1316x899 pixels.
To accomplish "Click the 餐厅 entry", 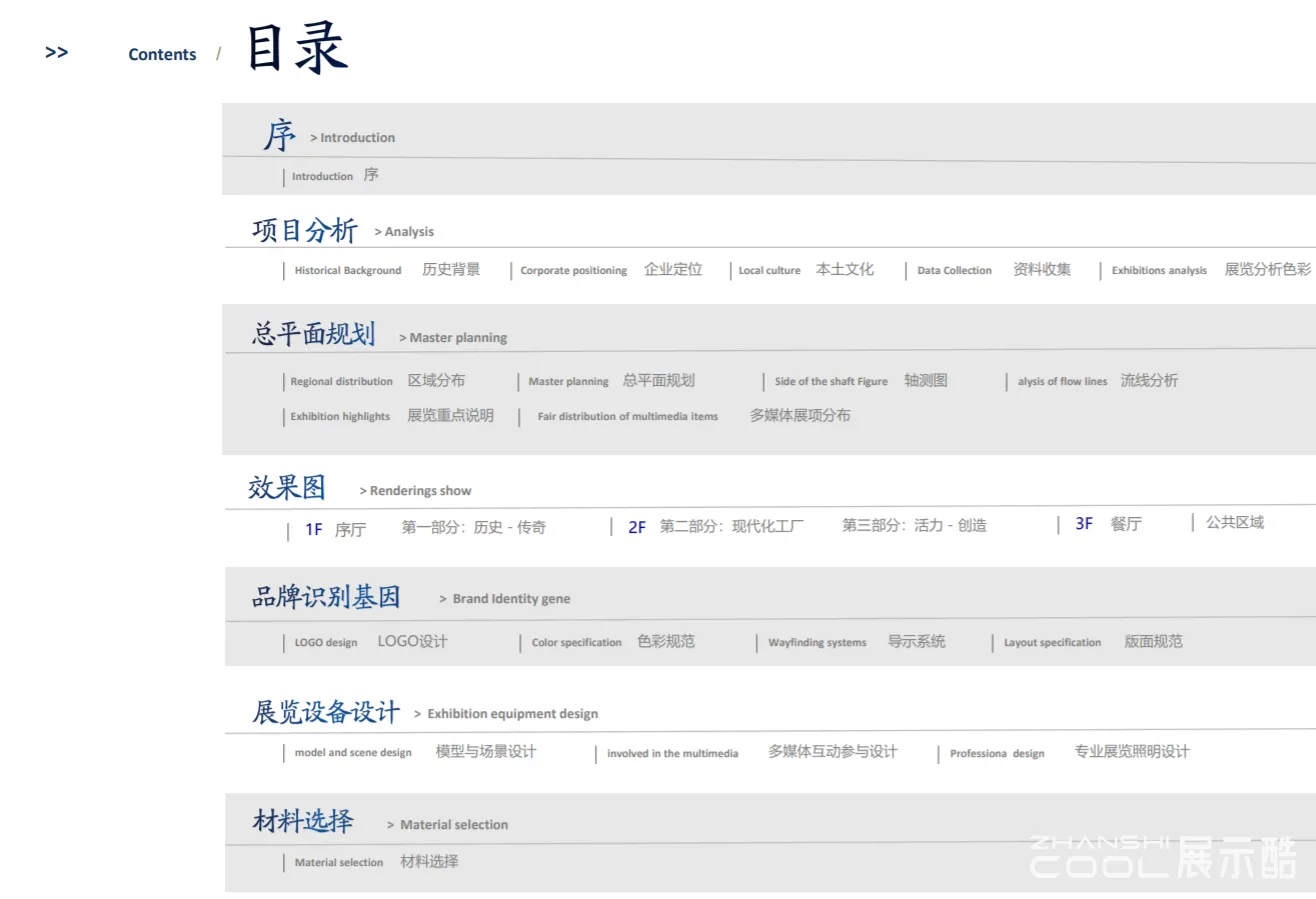I will tap(1126, 523).
